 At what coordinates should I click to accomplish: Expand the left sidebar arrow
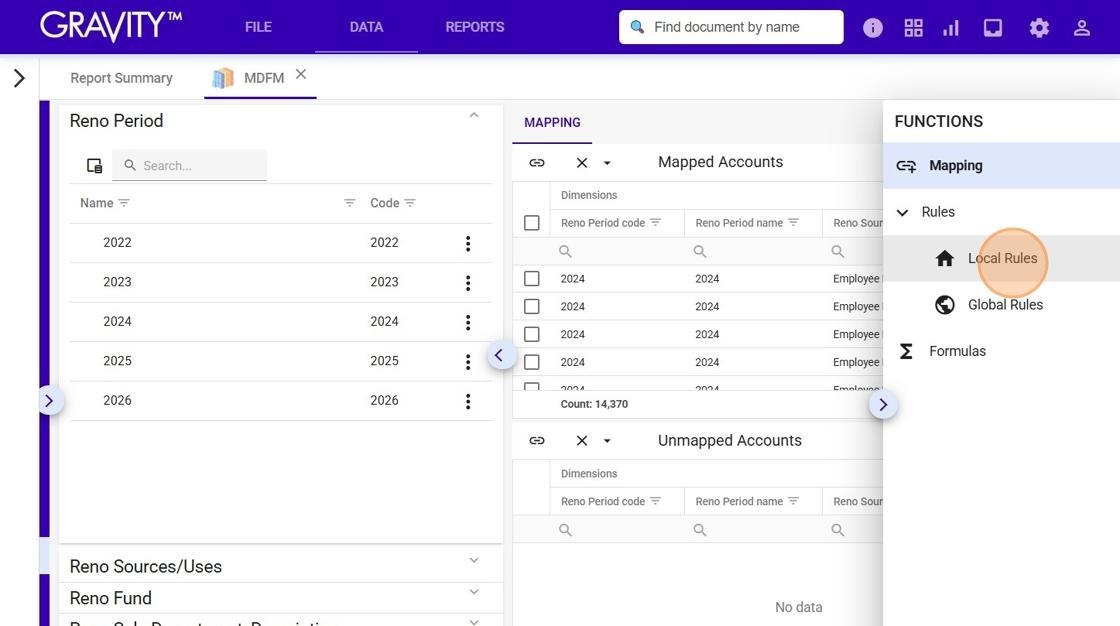pyautogui.click(x=19, y=78)
